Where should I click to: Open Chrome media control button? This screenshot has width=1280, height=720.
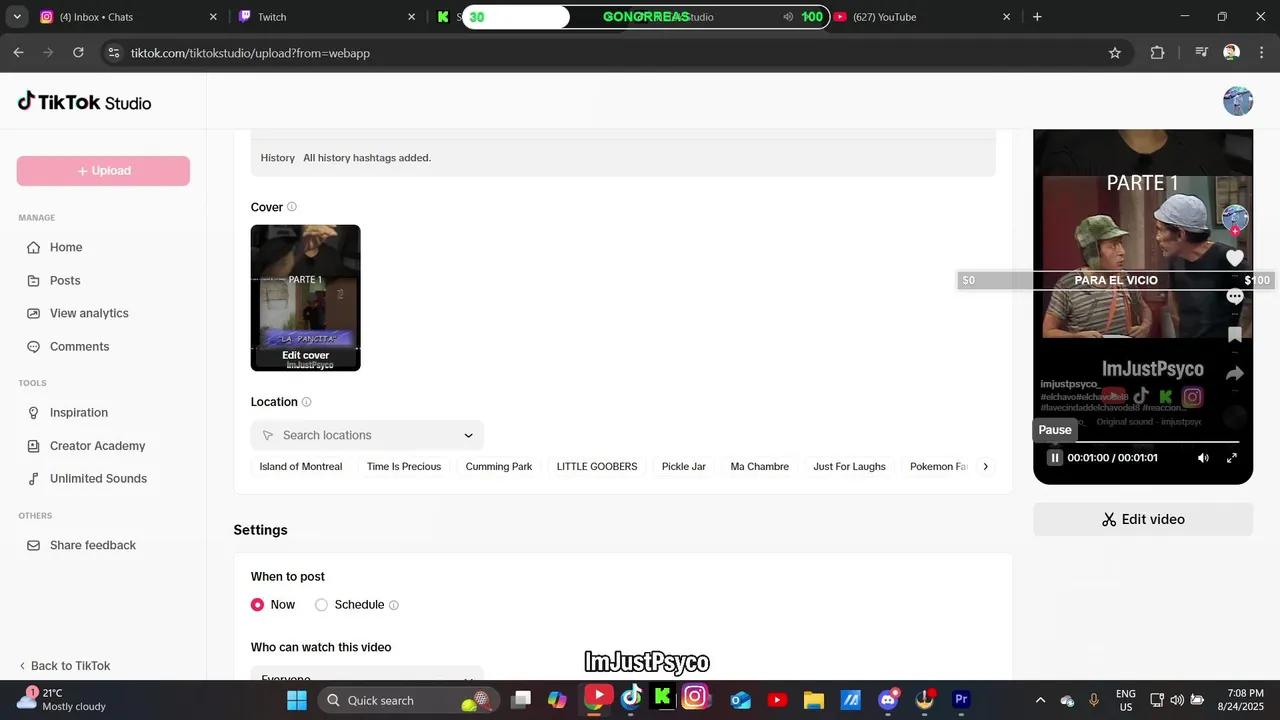point(1201,53)
